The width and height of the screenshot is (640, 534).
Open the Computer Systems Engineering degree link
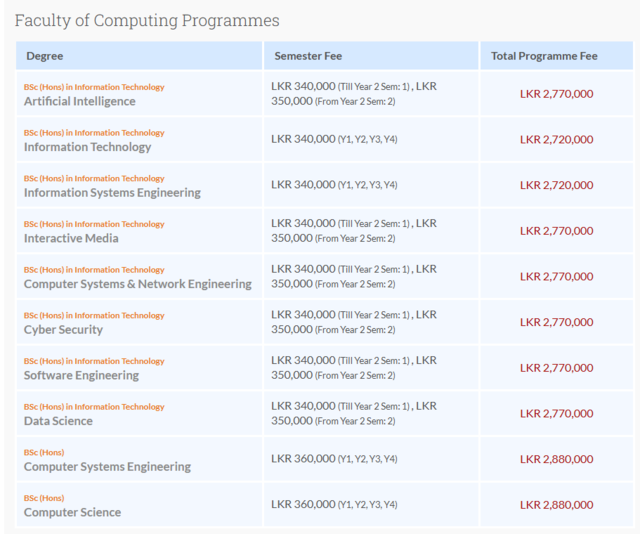click(x=107, y=467)
